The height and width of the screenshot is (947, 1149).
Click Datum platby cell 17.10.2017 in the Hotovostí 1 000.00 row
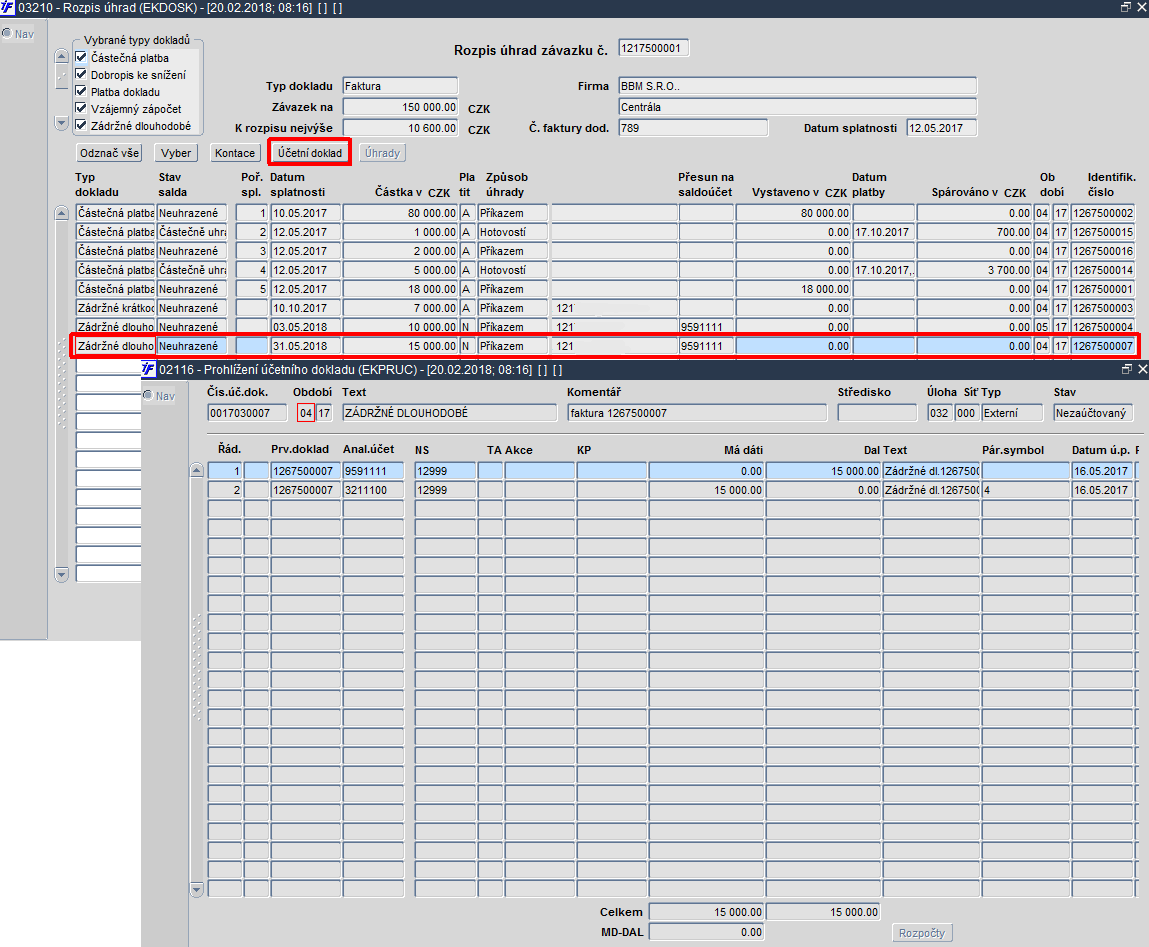point(884,232)
